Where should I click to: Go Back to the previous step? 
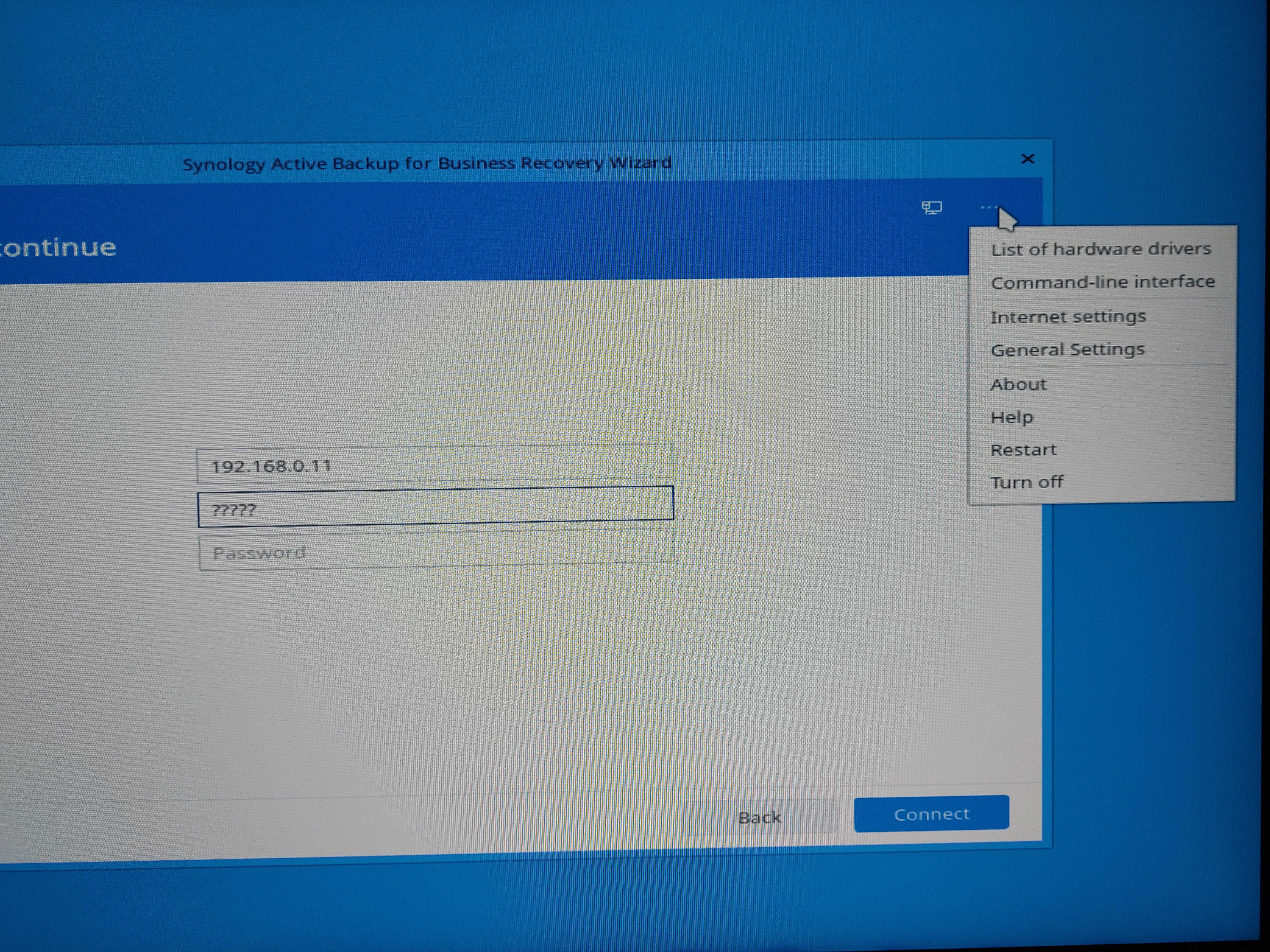tap(760, 817)
